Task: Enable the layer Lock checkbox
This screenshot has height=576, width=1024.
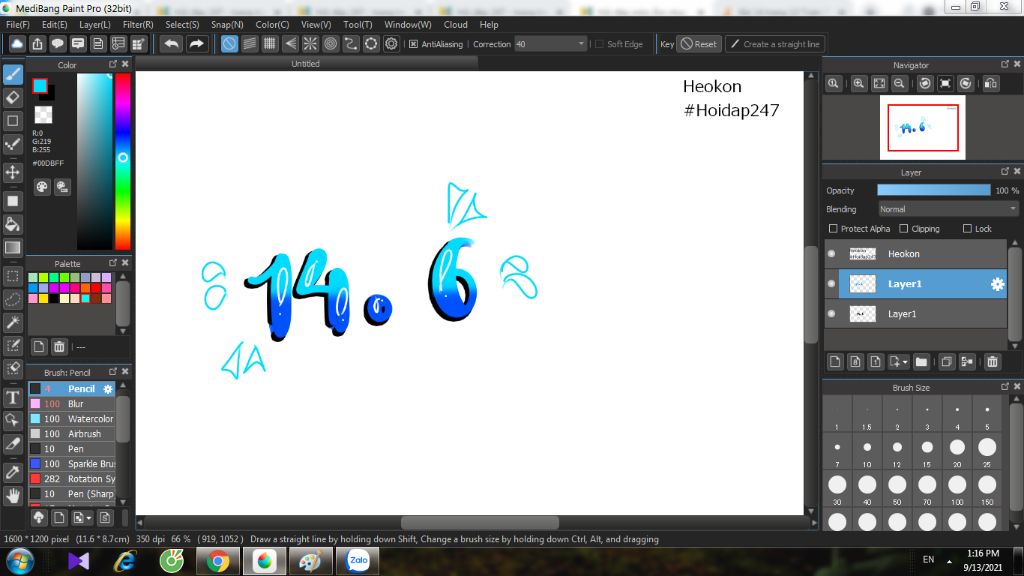Action: pos(967,229)
